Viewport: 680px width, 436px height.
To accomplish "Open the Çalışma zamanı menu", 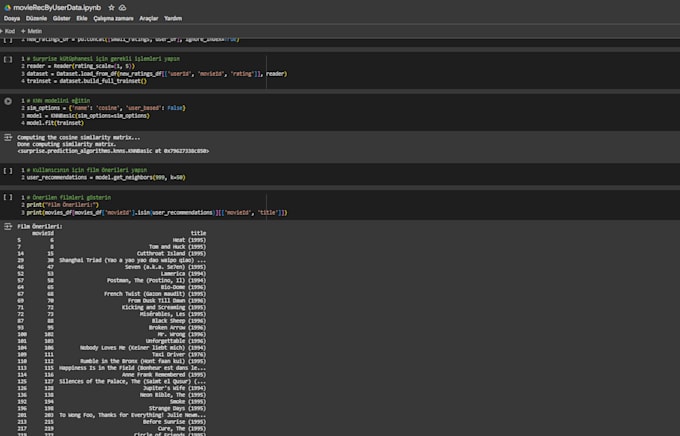I will 114,18.
